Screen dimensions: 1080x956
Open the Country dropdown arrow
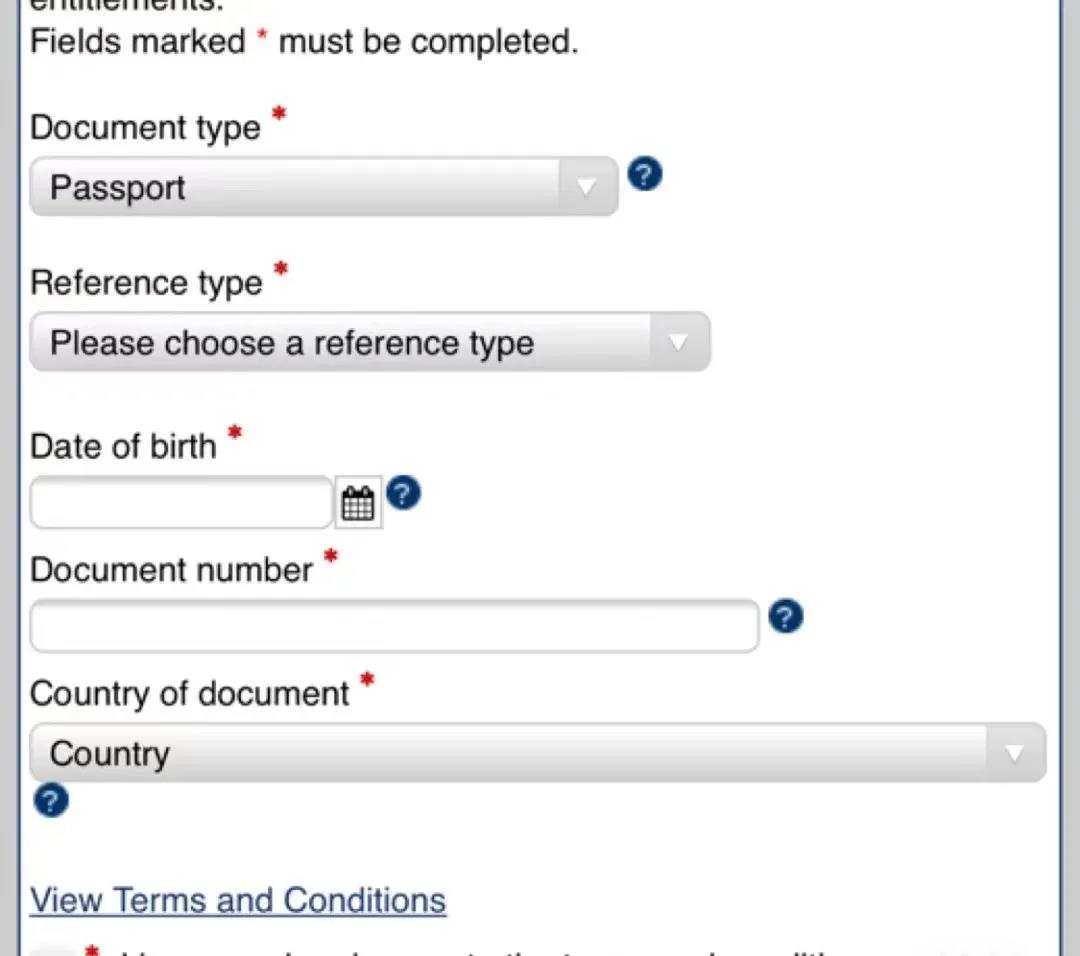click(1014, 753)
